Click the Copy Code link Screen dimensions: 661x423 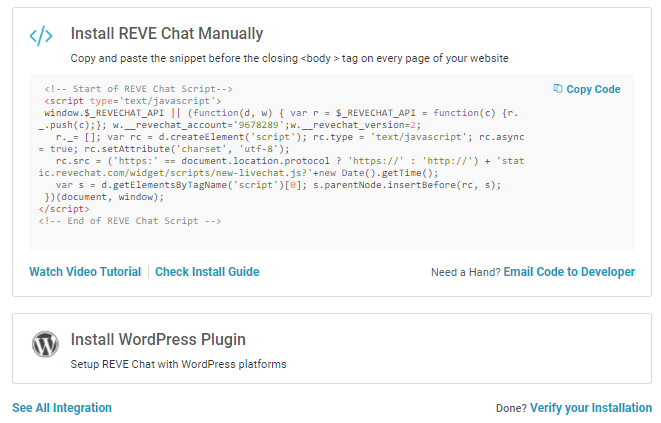[593, 89]
